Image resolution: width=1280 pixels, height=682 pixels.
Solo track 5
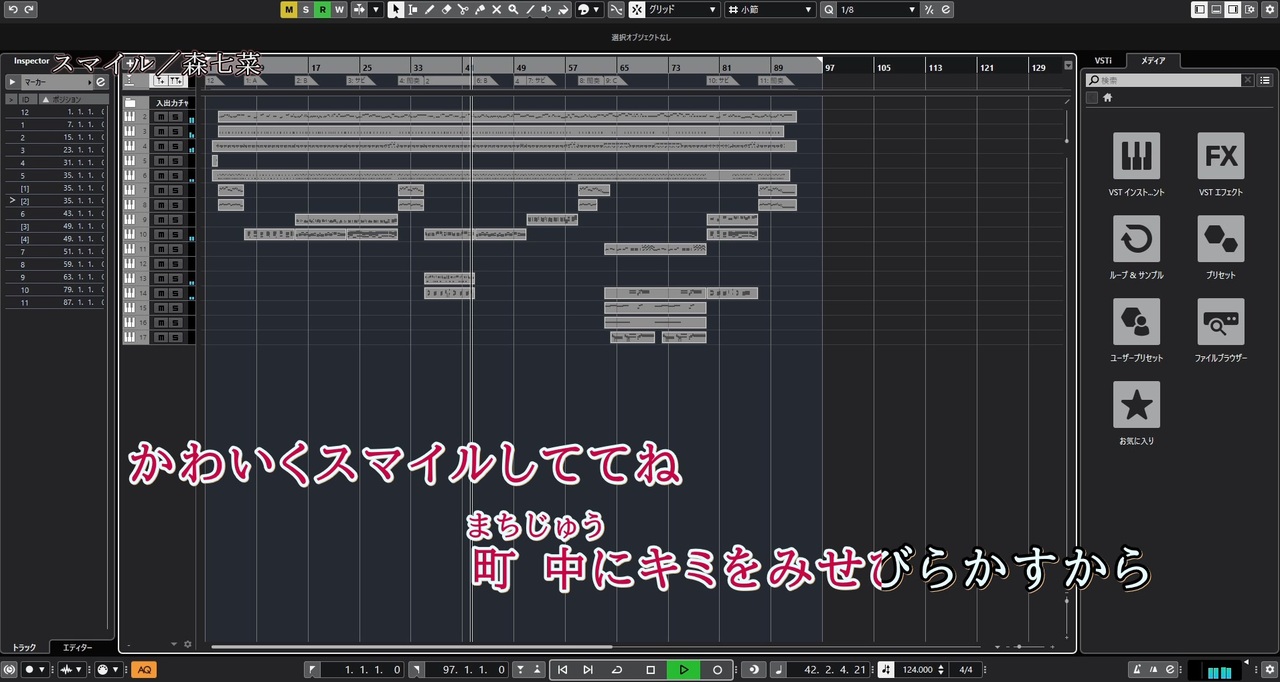pos(175,161)
